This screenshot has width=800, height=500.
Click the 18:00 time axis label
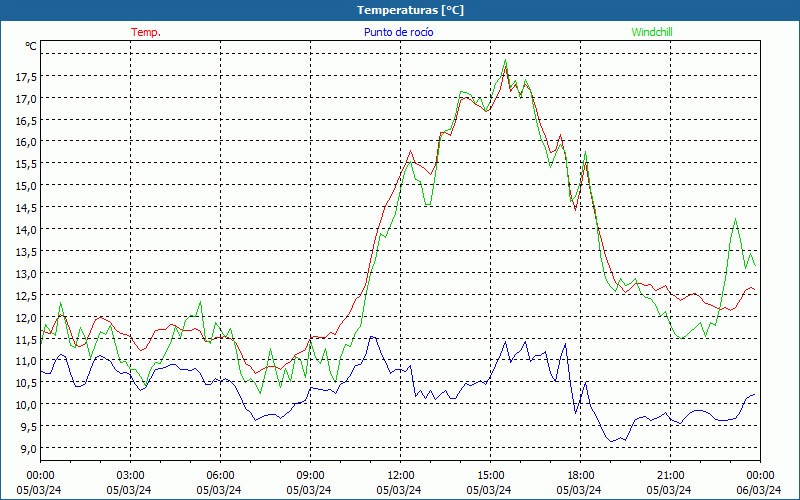(x=581, y=475)
